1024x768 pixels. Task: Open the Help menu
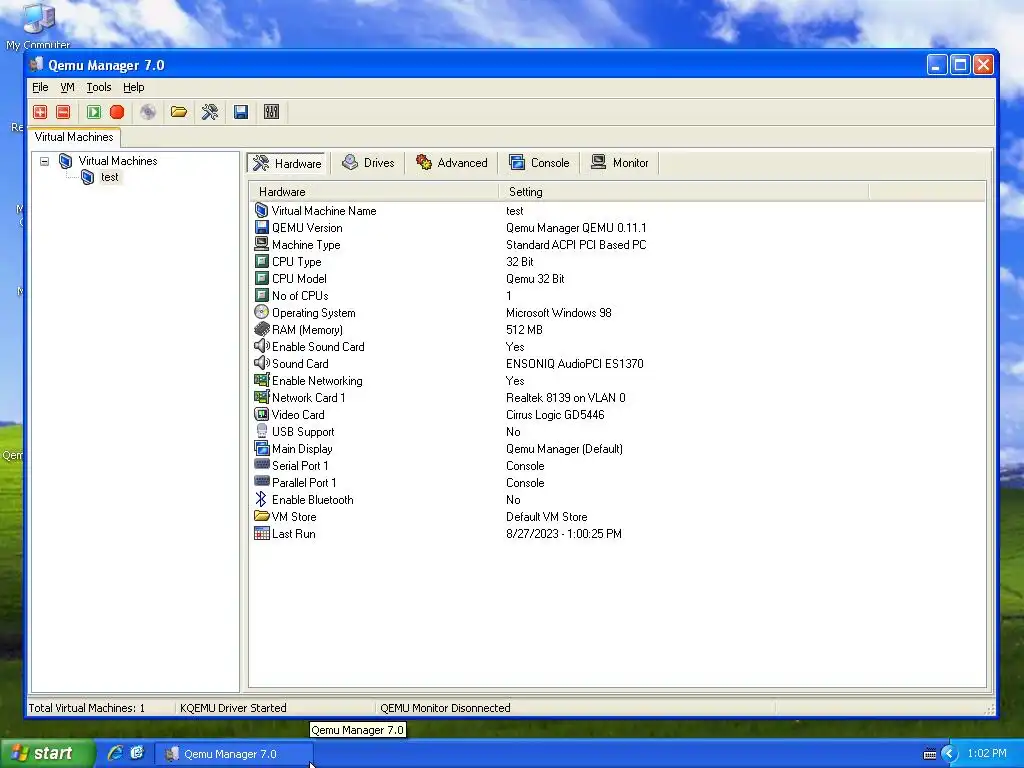(x=133, y=87)
